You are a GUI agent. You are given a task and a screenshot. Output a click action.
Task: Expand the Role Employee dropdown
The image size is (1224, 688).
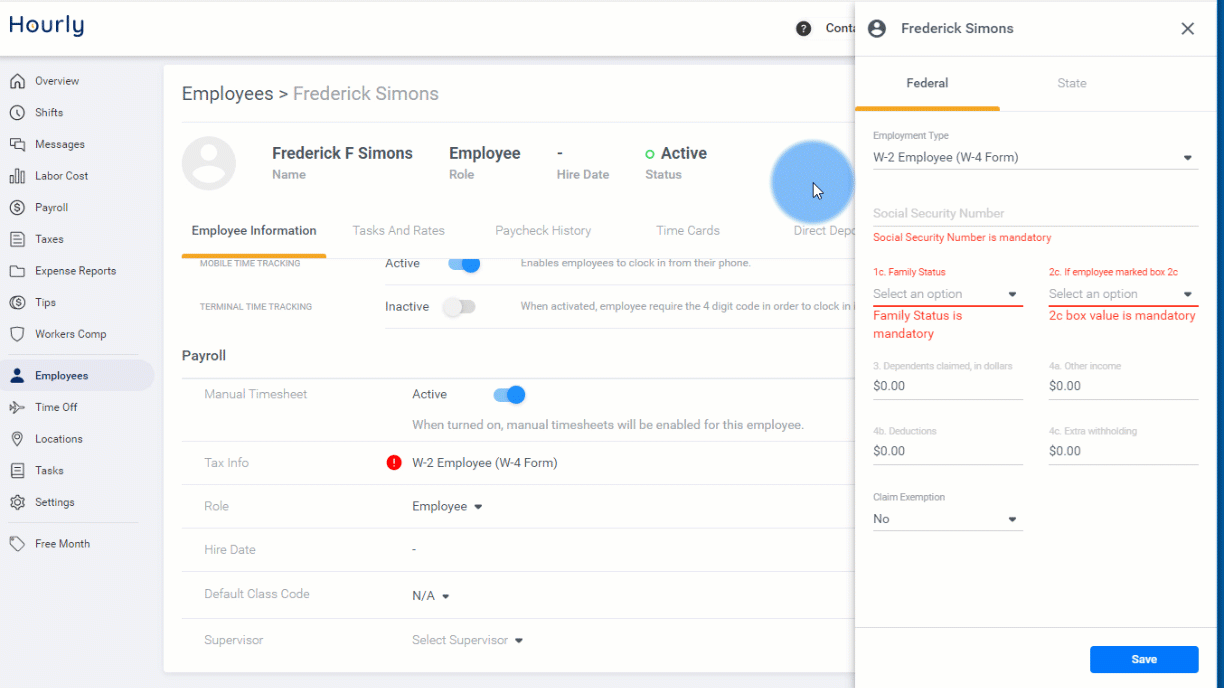click(447, 507)
